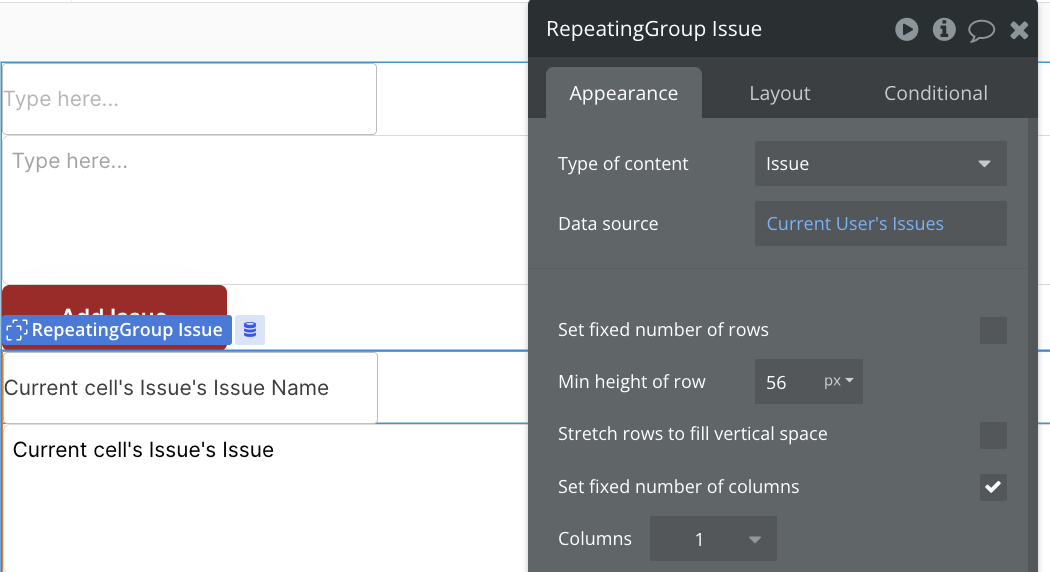
Task: Click the Min height of row label
Action: [x=631, y=382]
